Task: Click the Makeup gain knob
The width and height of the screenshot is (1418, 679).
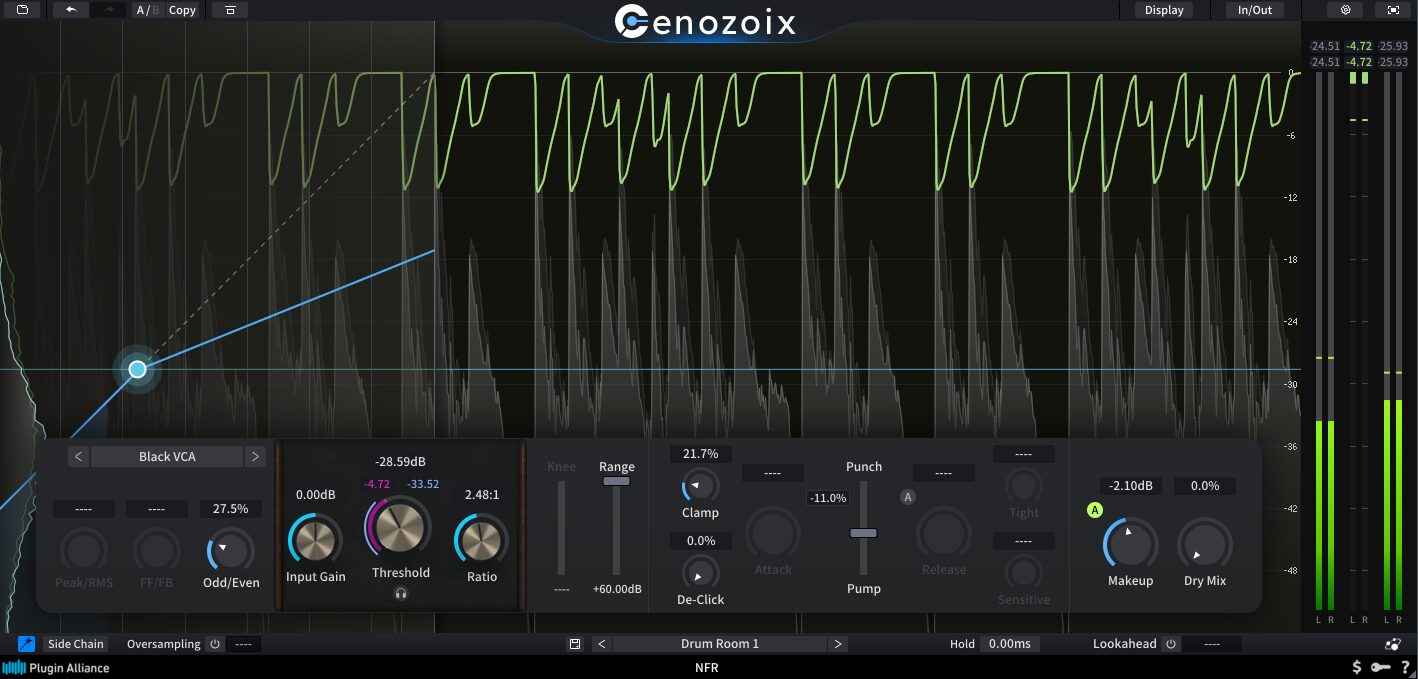Action: coord(1131,545)
